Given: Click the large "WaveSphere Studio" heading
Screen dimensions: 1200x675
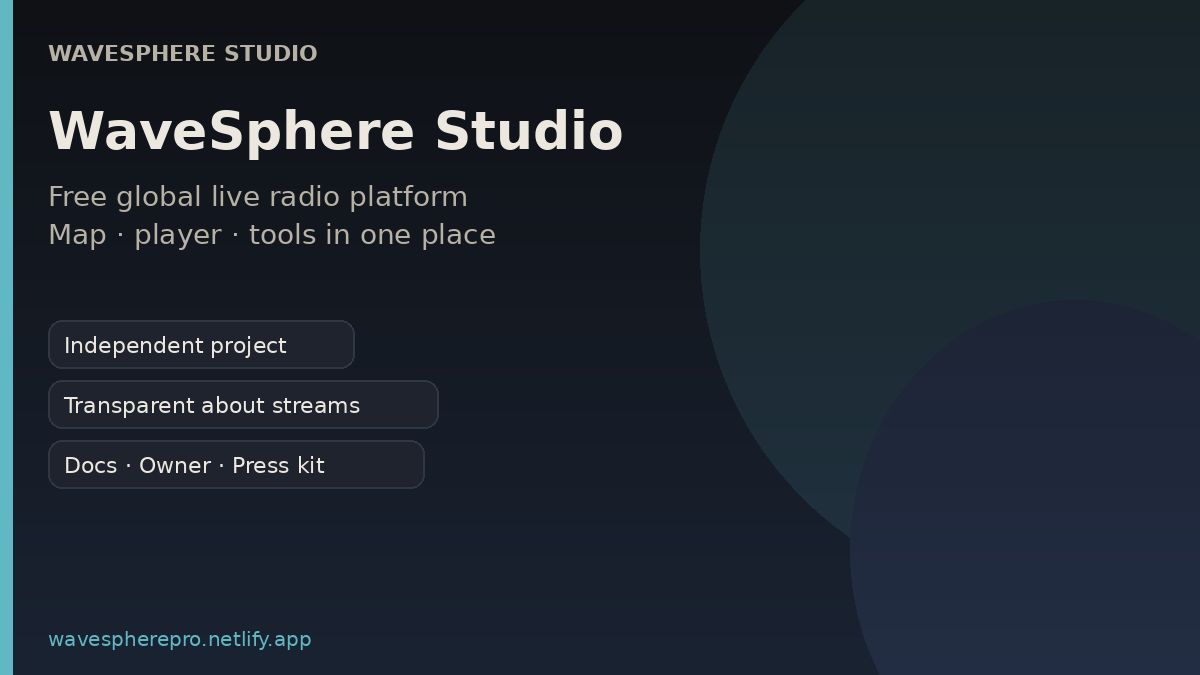Looking at the screenshot, I should coord(335,132).
